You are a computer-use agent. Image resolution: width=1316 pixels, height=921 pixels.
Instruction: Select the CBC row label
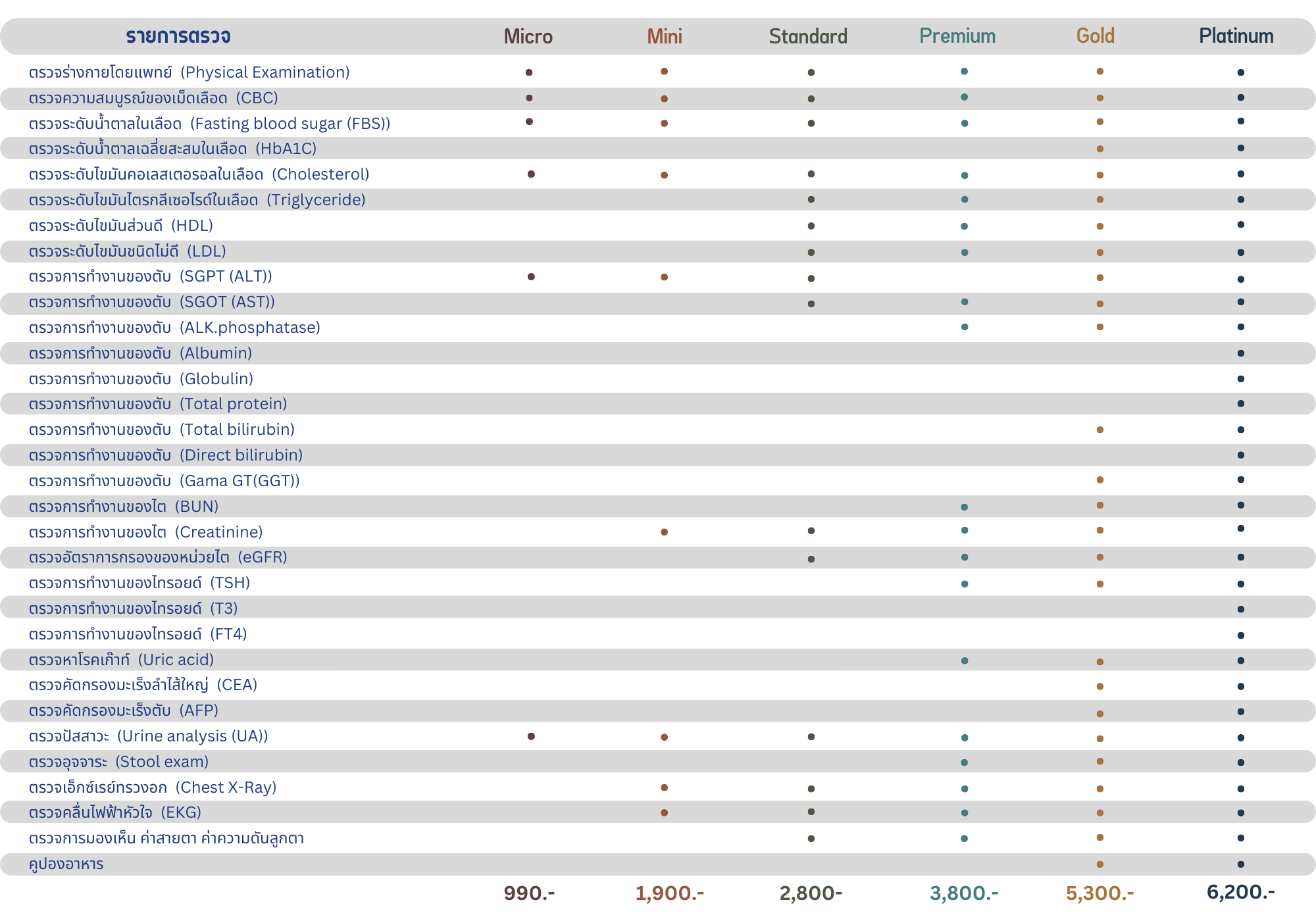(153, 98)
